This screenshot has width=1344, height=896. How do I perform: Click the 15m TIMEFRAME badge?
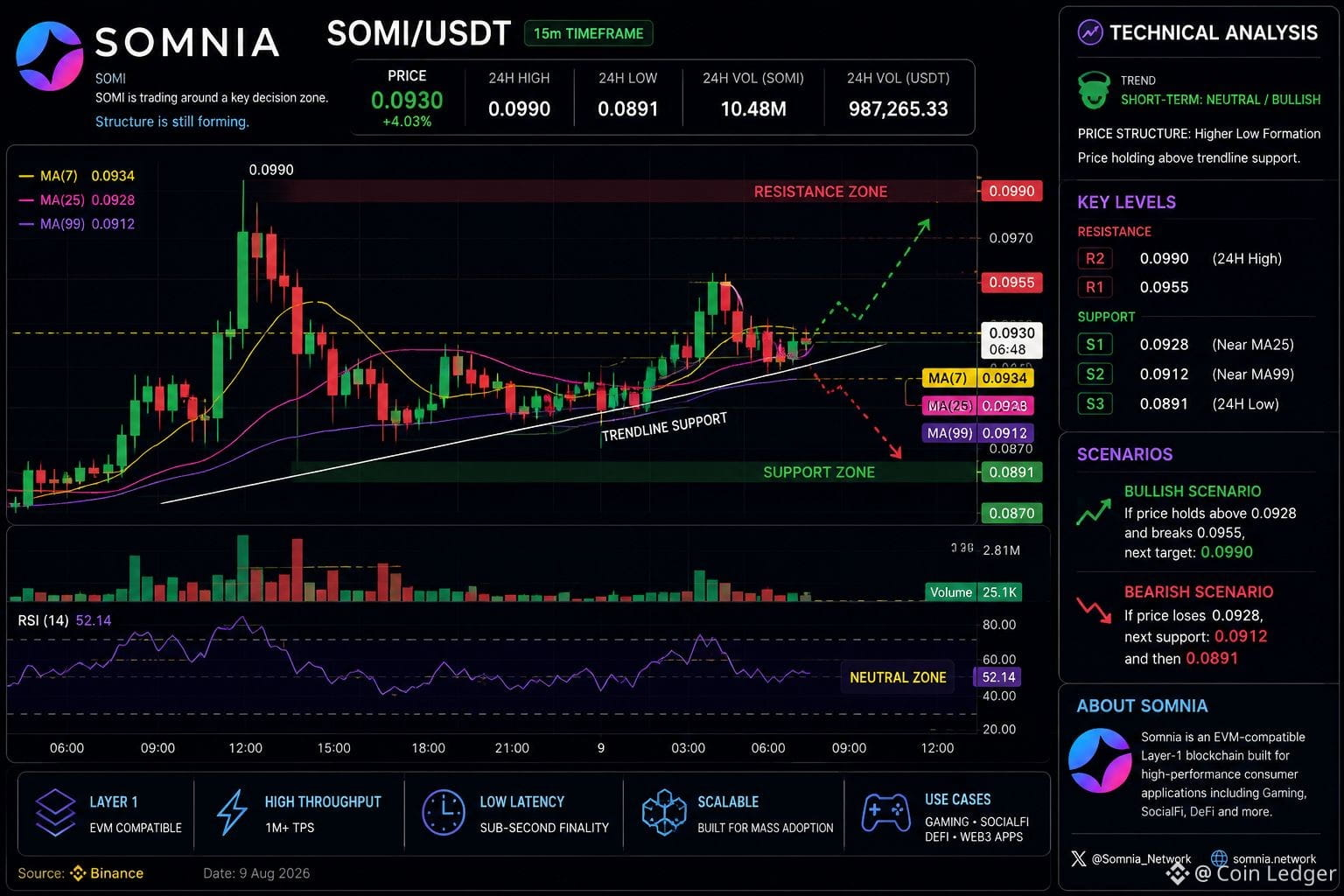coord(588,33)
